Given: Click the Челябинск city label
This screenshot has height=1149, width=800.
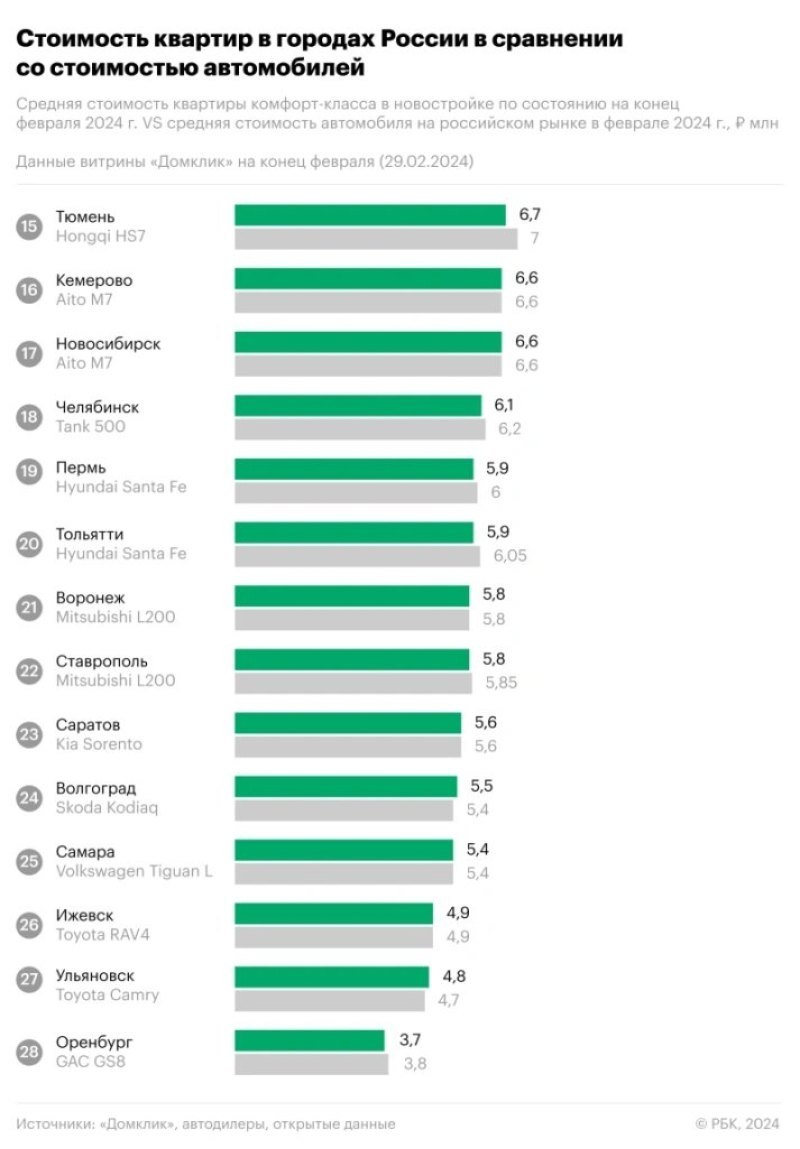Looking at the screenshot, I should tap(97, 407).
